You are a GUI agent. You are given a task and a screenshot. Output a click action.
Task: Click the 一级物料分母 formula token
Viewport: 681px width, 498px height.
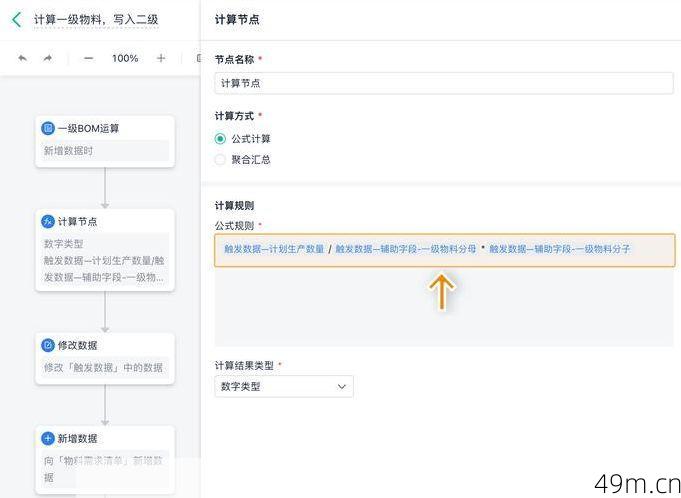pyautogui.click(x=406, y=249)
